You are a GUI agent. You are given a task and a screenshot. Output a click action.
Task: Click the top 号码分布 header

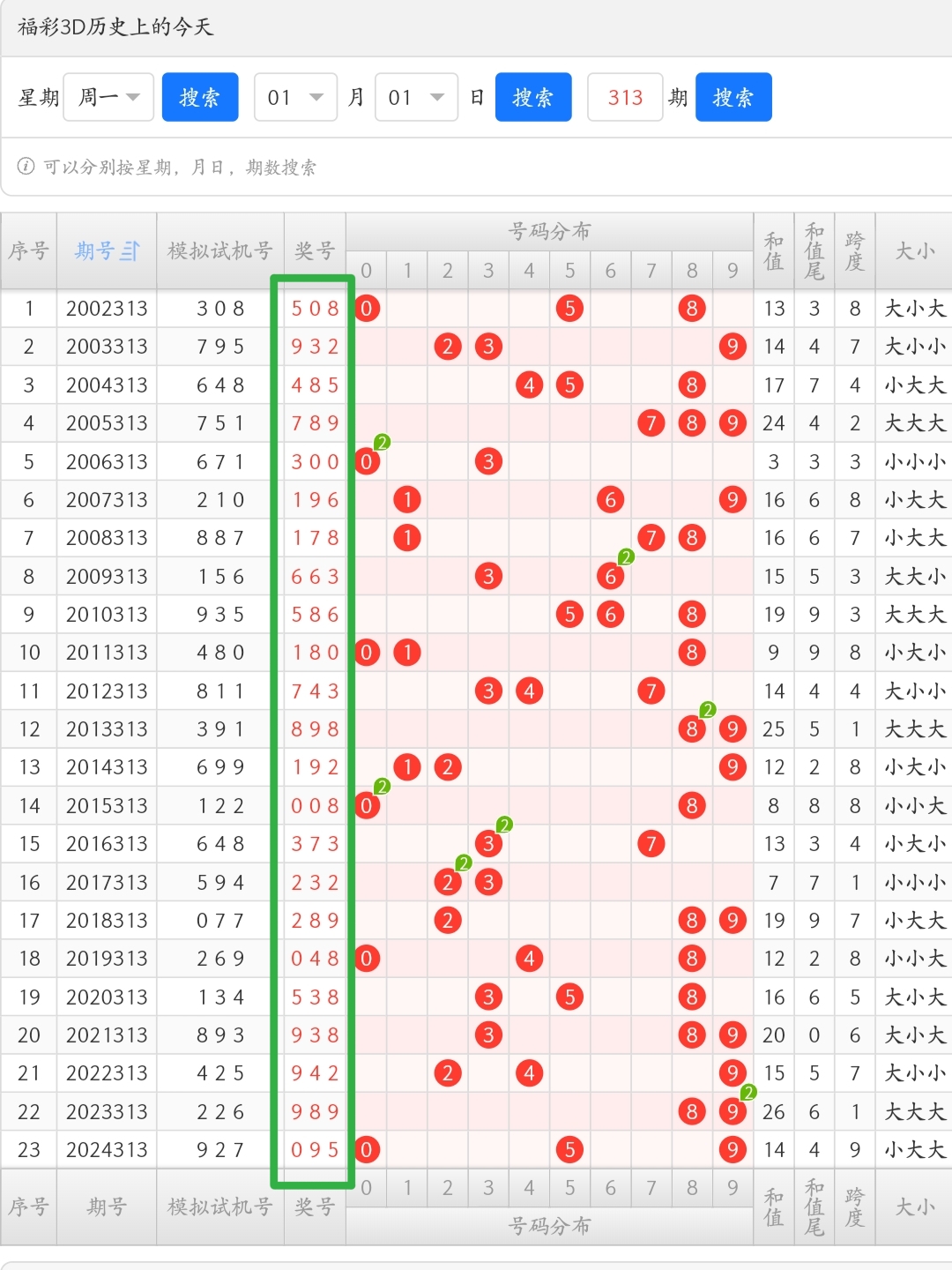(x=549, y=232)
